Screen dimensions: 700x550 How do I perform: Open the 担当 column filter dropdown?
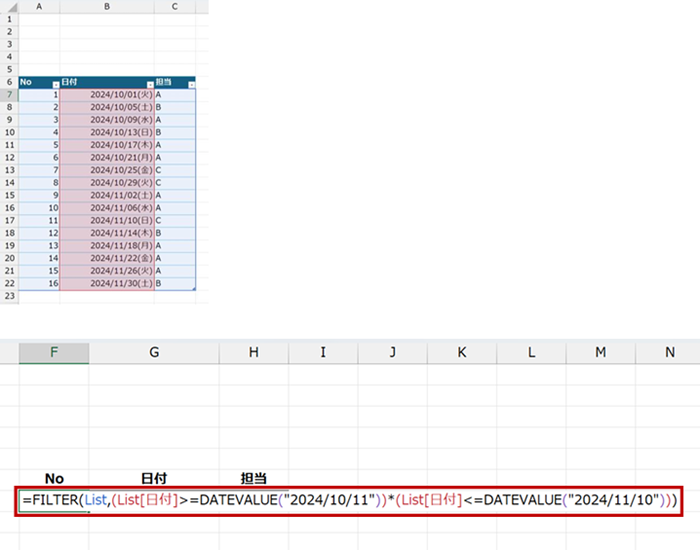(x=191, y=84)
